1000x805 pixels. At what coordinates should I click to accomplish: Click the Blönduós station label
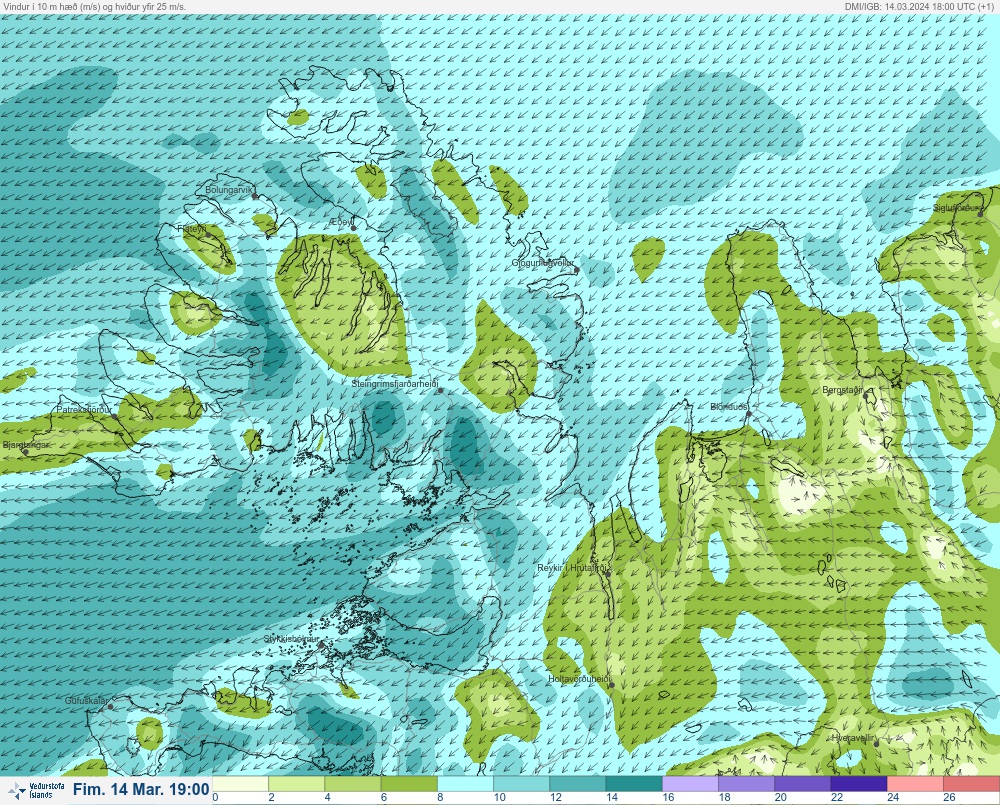tap(729, 406)
